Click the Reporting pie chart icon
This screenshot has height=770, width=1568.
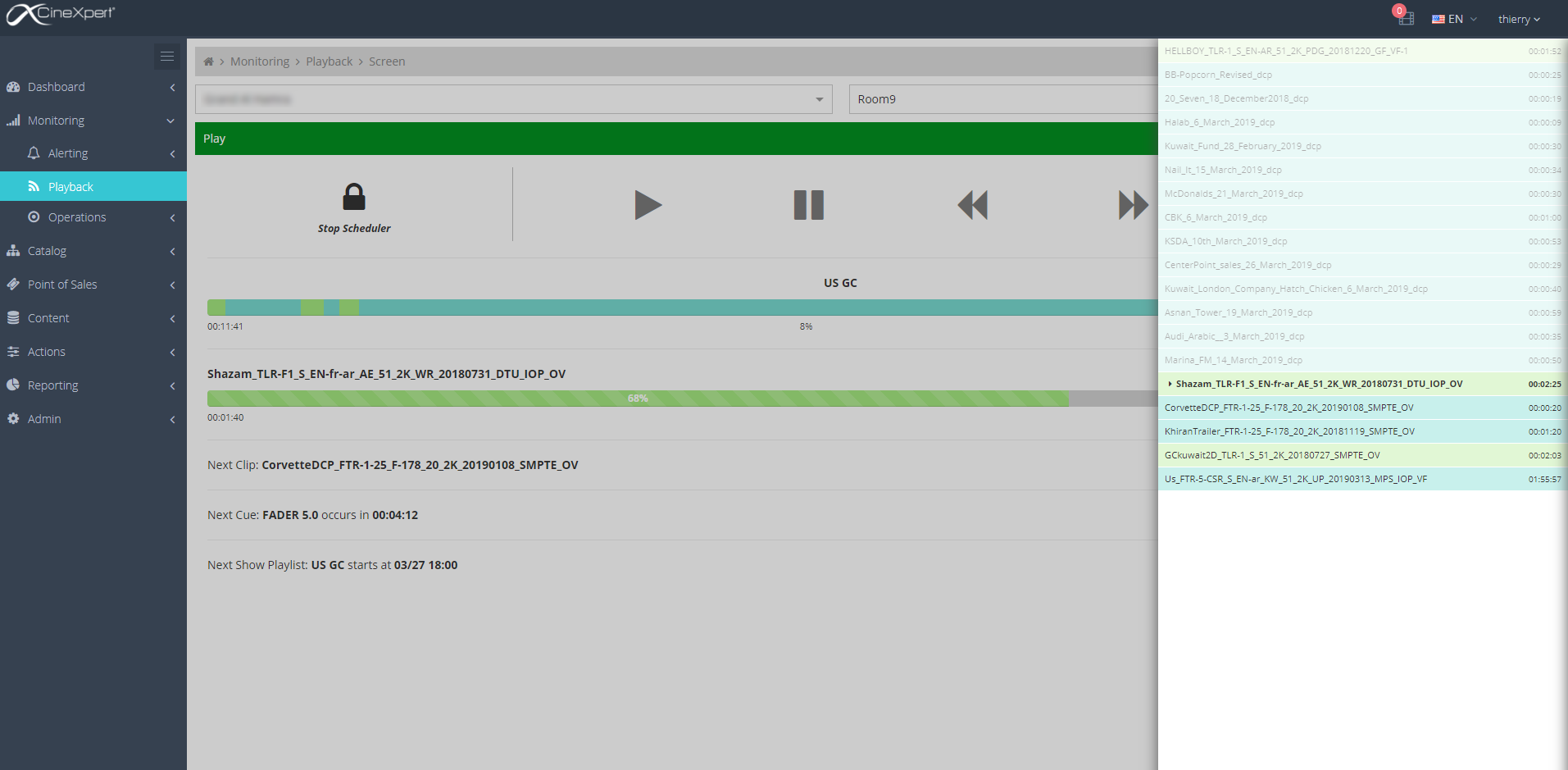tap(13, 385)
